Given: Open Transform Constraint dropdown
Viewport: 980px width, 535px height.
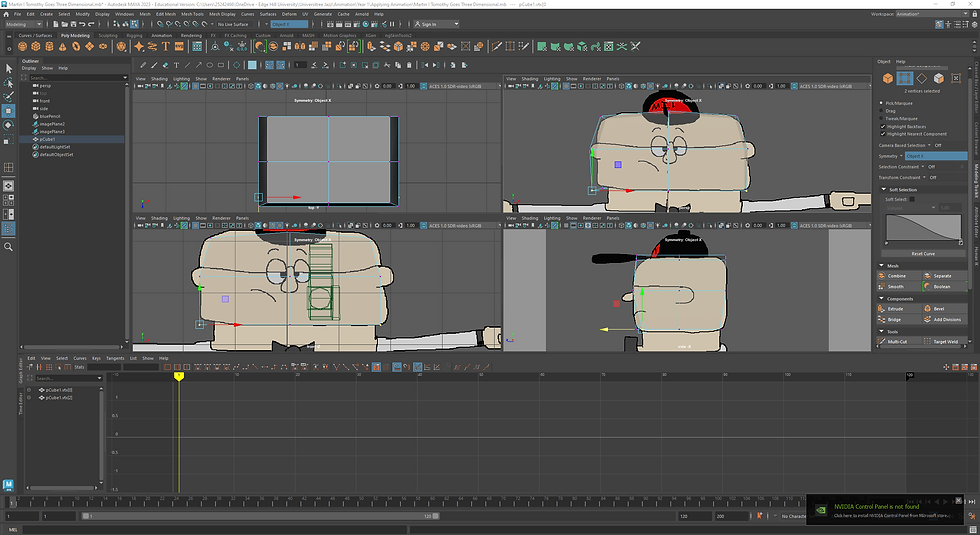Looking at the screenshot, I should click(x=924, y=178).
